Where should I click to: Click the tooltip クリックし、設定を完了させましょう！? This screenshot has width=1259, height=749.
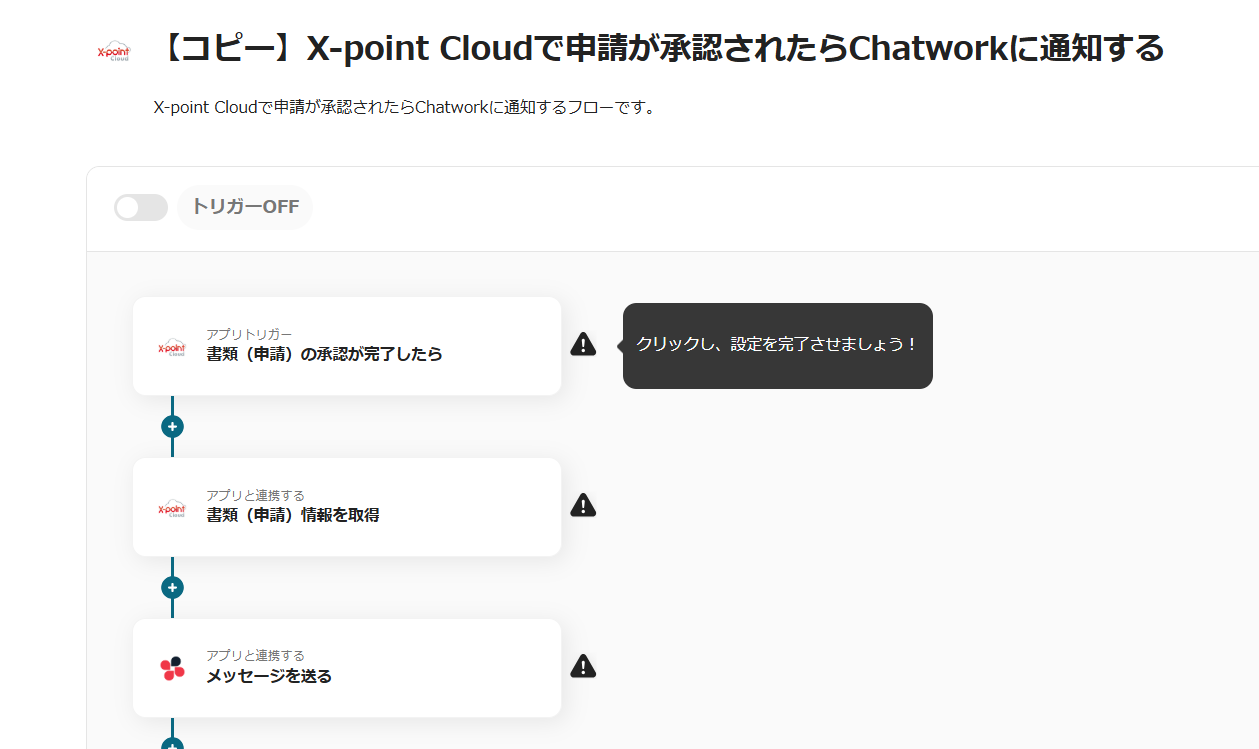coord(777,345)
